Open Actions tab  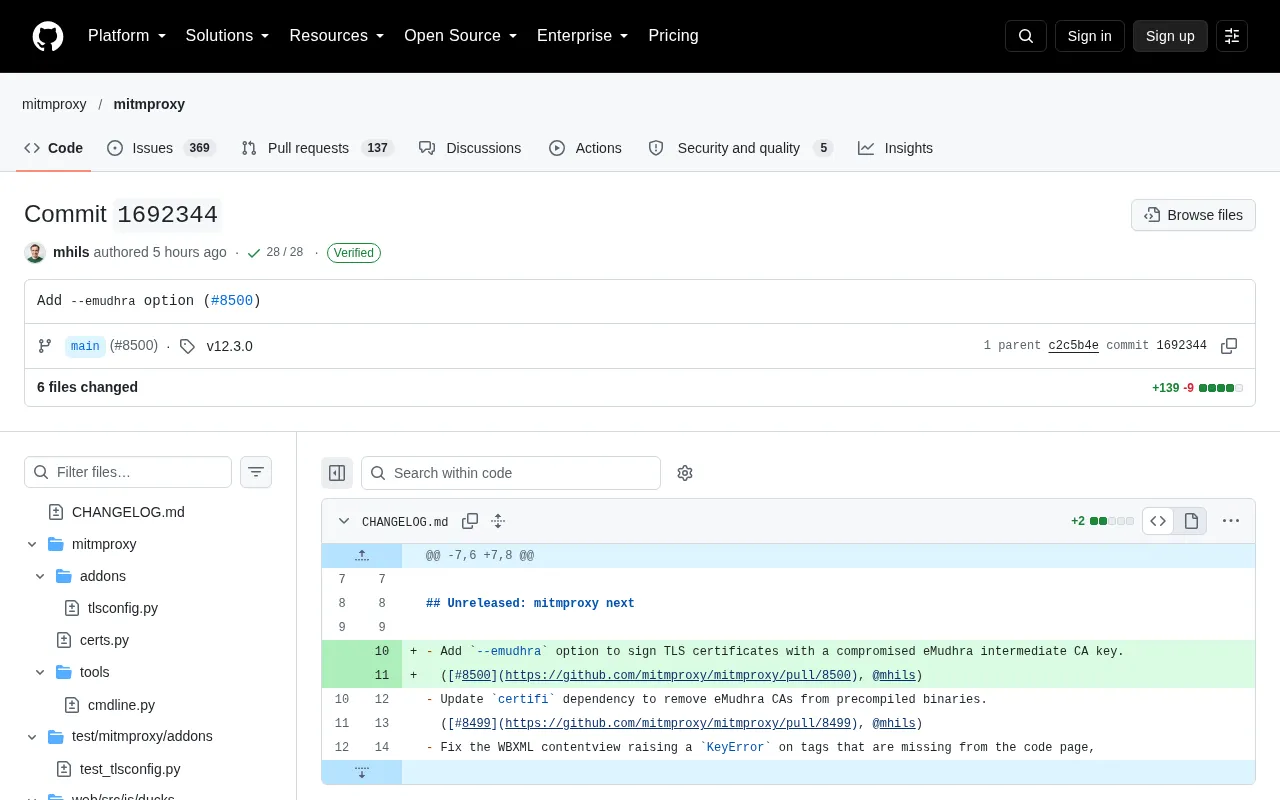click(x=585, y=148)
